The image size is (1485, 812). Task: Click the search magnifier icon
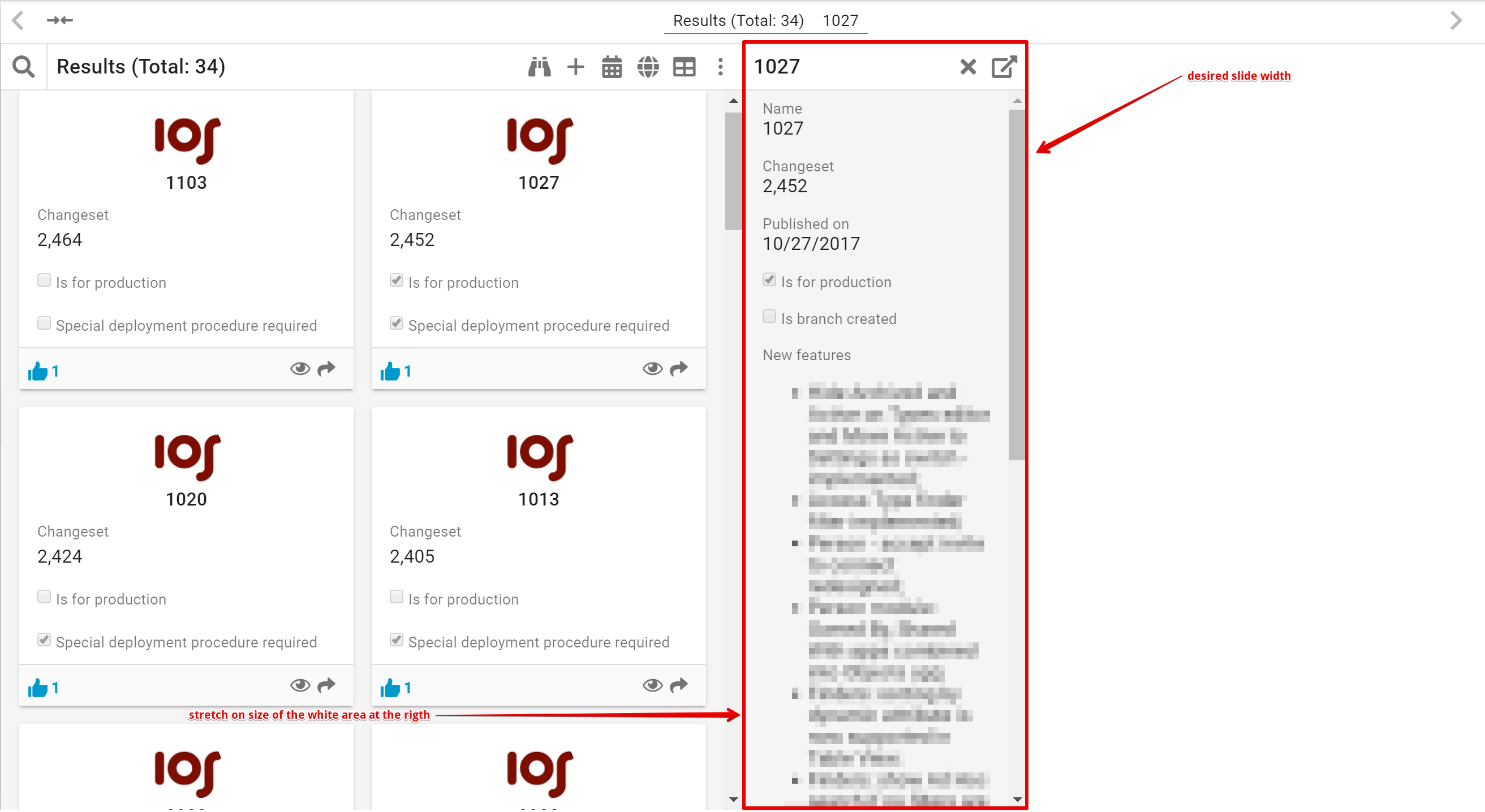[x=24, y=67]
